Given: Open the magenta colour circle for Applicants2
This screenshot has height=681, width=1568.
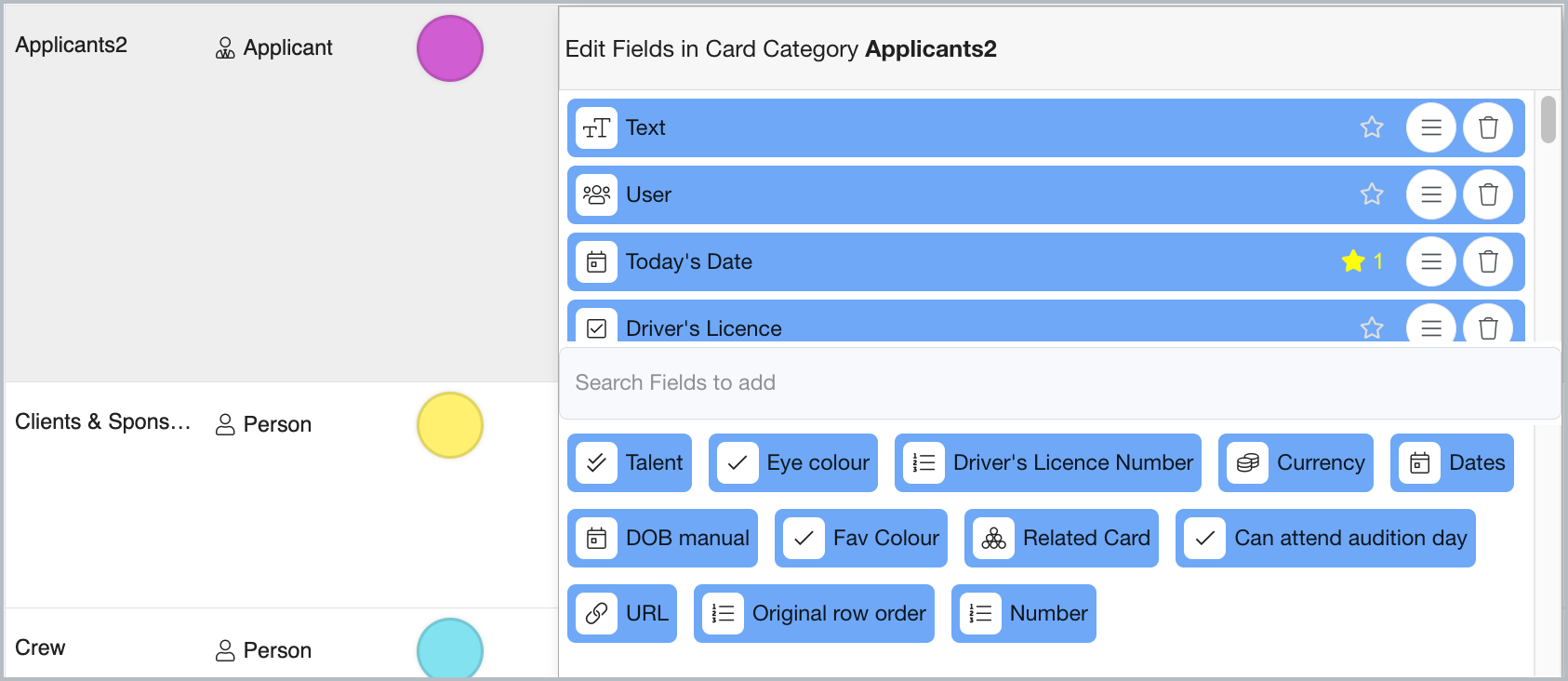Looking at the screenshot, I should [x=450, y=48].
